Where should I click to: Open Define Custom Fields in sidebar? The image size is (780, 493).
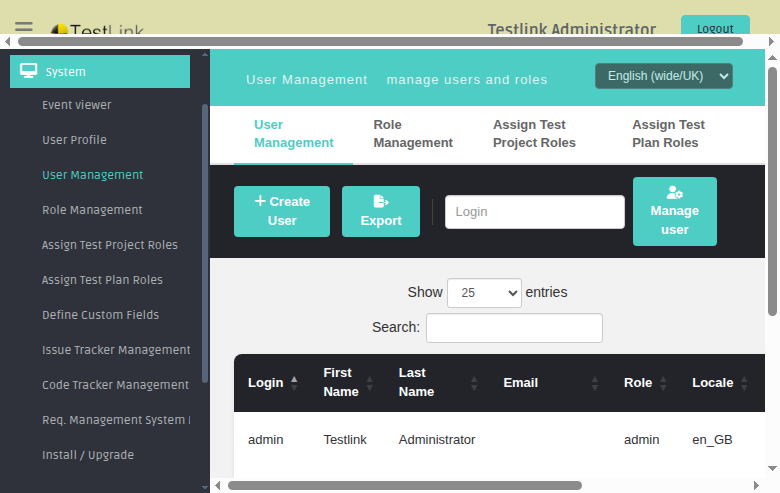pos(100,315)
